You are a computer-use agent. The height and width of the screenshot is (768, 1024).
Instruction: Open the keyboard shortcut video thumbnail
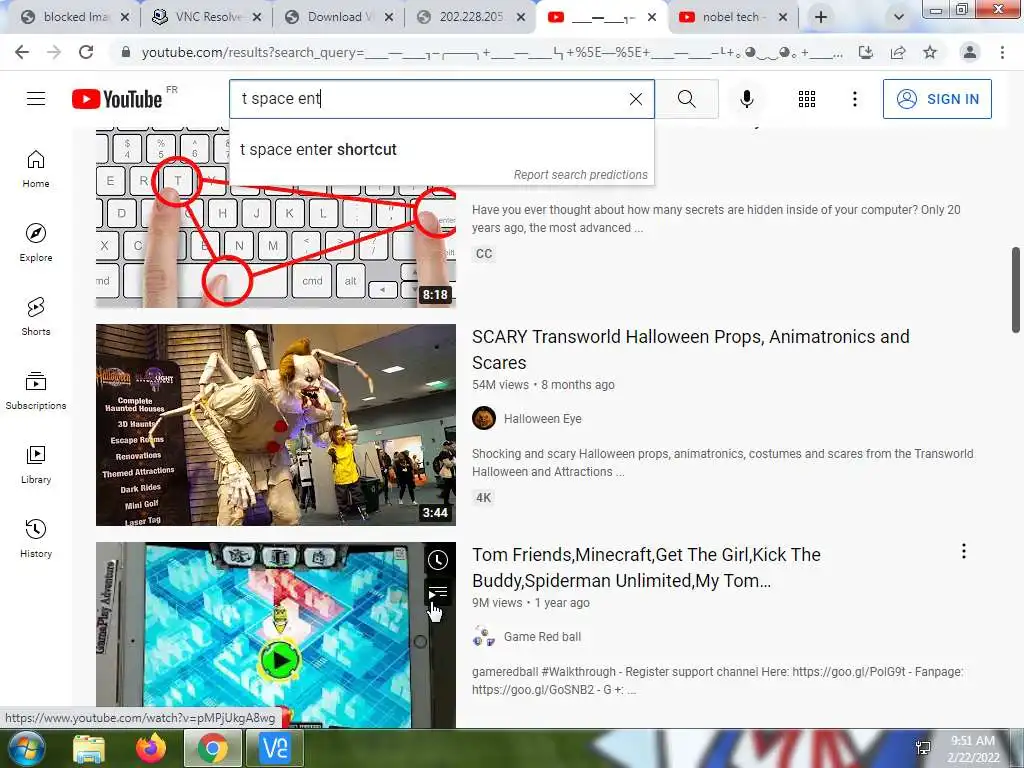[x=276, y=217]
